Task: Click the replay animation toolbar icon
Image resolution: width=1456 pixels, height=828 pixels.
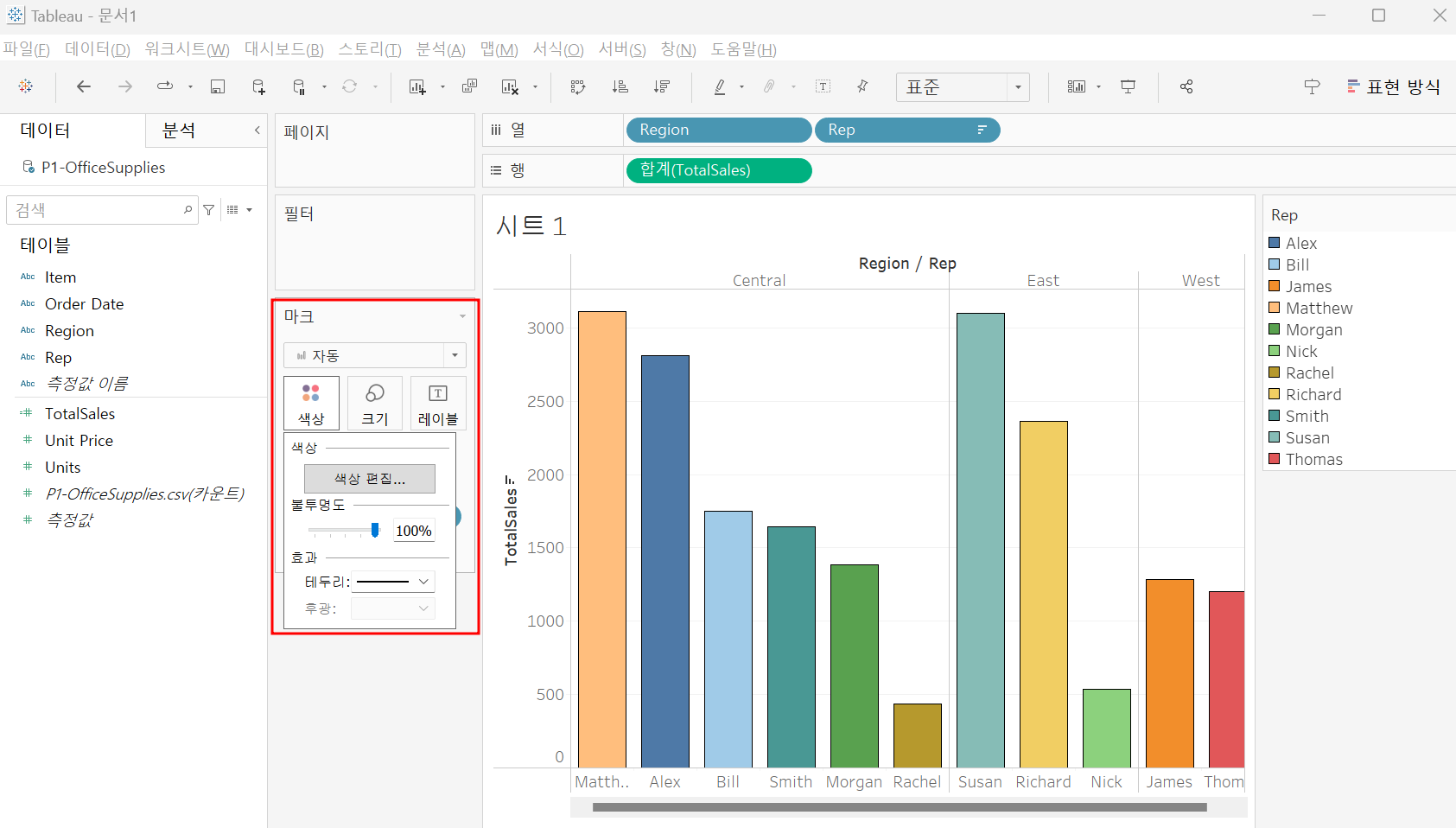Action: 164,86
